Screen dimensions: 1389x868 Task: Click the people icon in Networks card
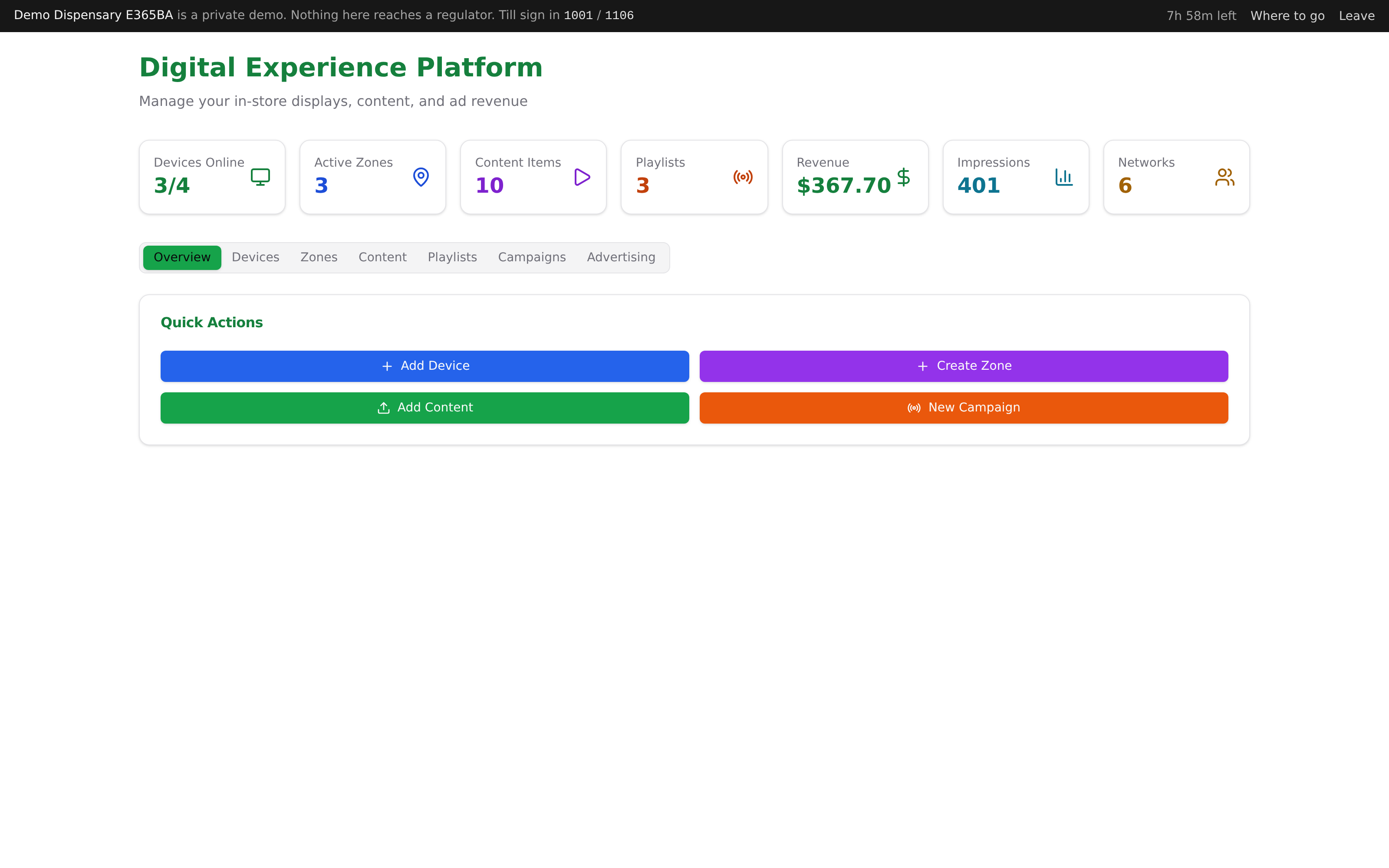point(1225,177)
